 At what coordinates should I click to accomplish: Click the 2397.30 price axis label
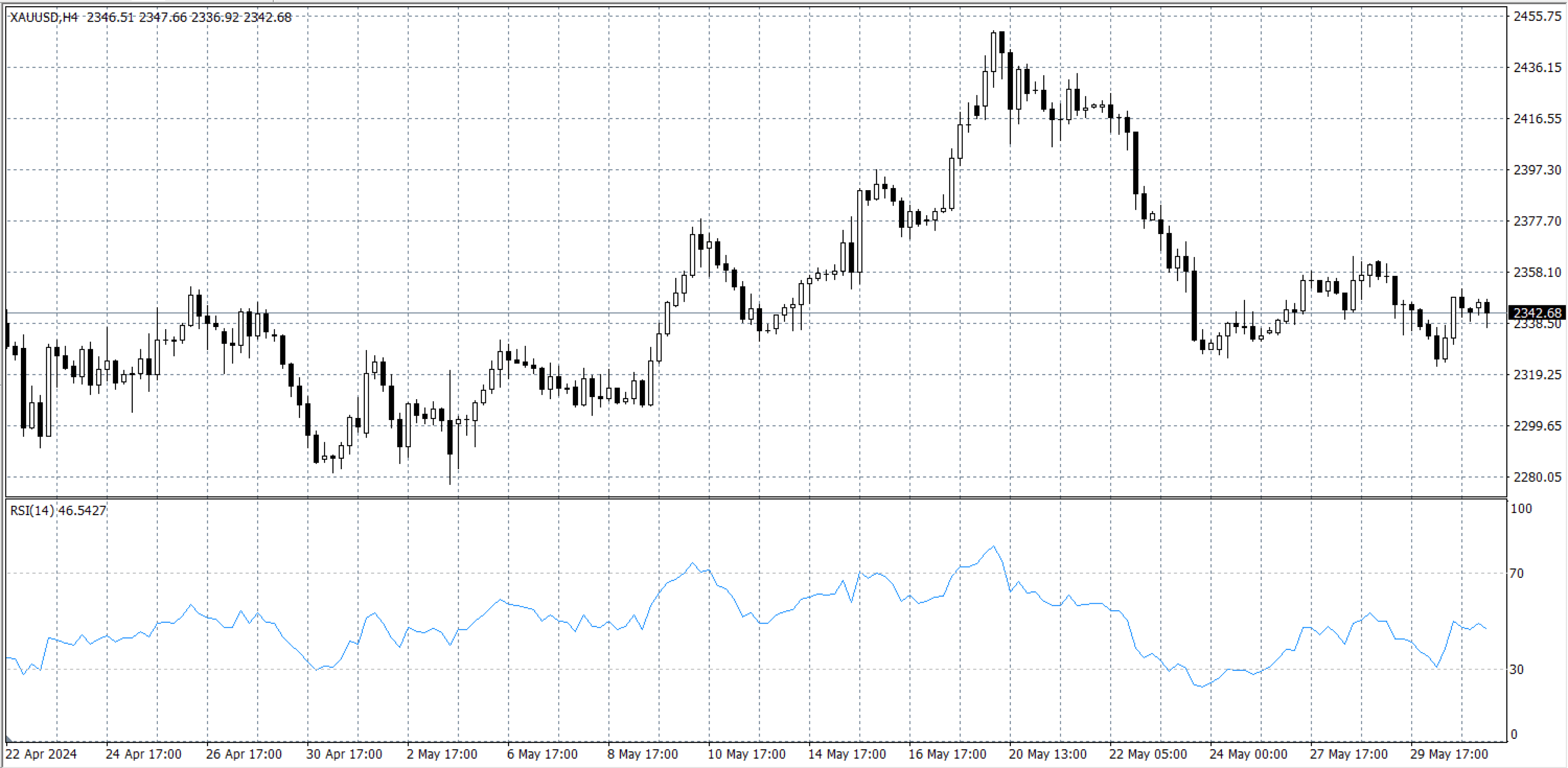[1537, 170]
